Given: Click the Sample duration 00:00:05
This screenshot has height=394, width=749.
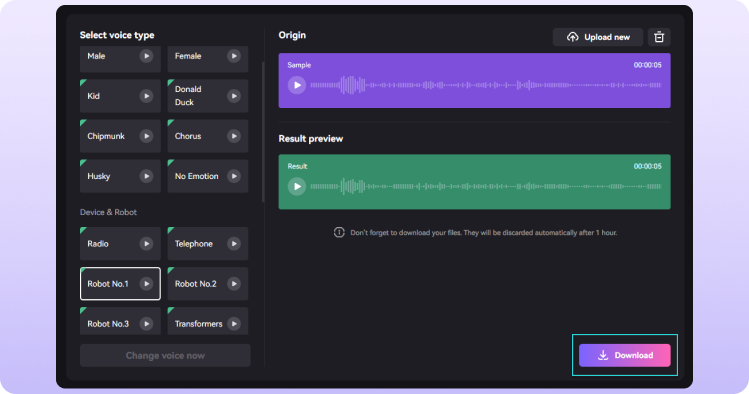Looking at the screenshot, I should 647,65.
